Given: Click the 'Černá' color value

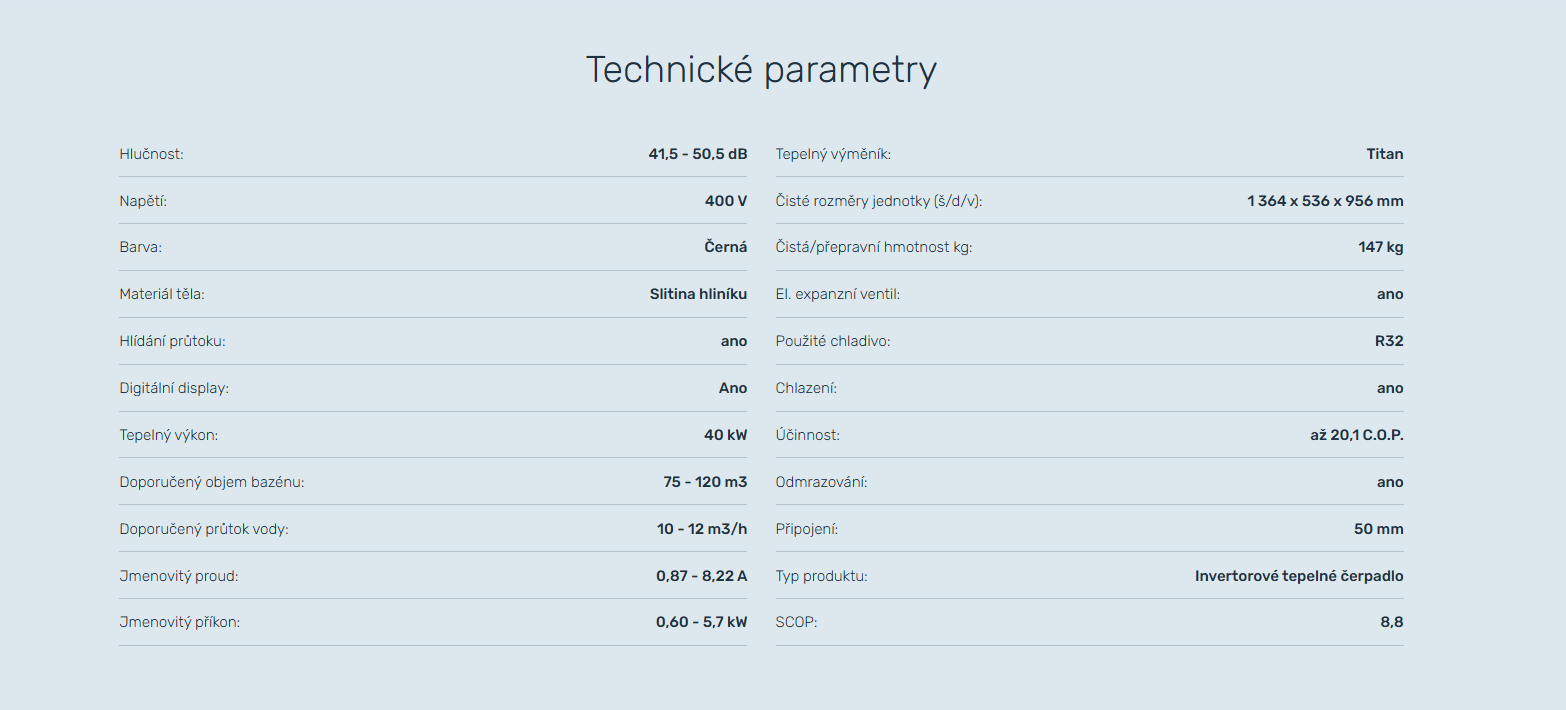Looking at the screenshot, I should tap(725, 248).
